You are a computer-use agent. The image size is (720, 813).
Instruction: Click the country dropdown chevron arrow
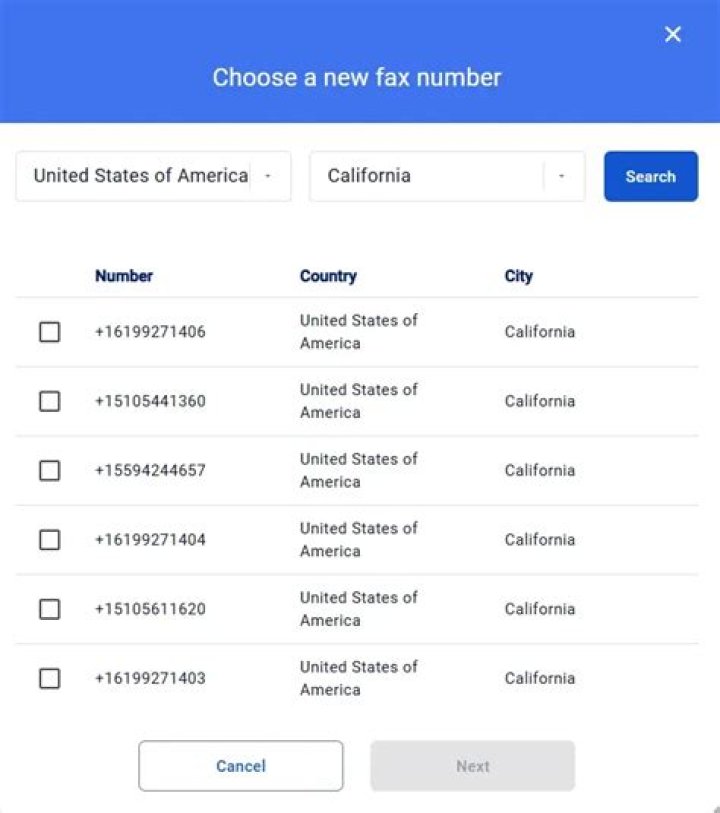(x=268, y=176)
